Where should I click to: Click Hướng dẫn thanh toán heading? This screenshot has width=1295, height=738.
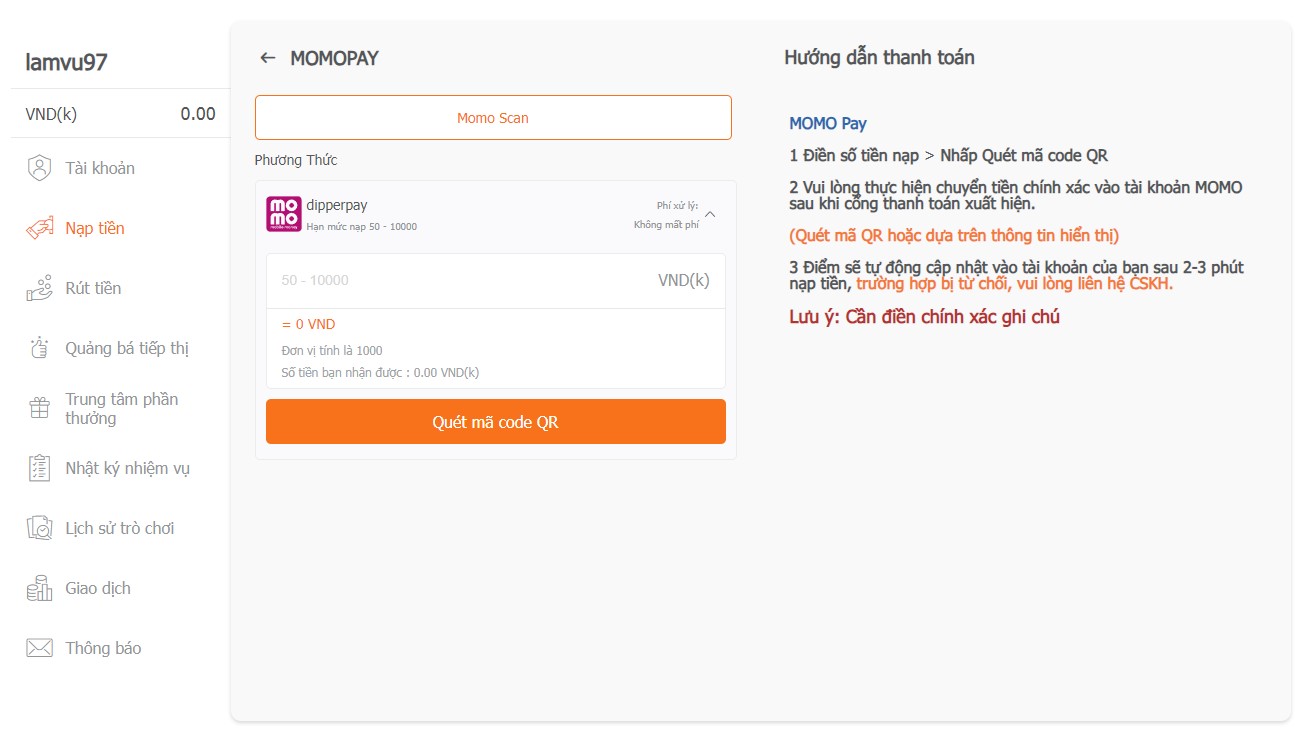[x=879, y=57]
